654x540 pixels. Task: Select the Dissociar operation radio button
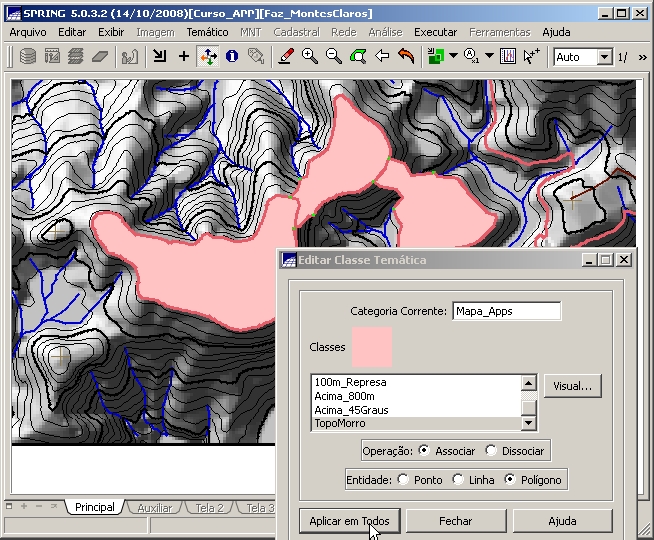click(491, 451)
